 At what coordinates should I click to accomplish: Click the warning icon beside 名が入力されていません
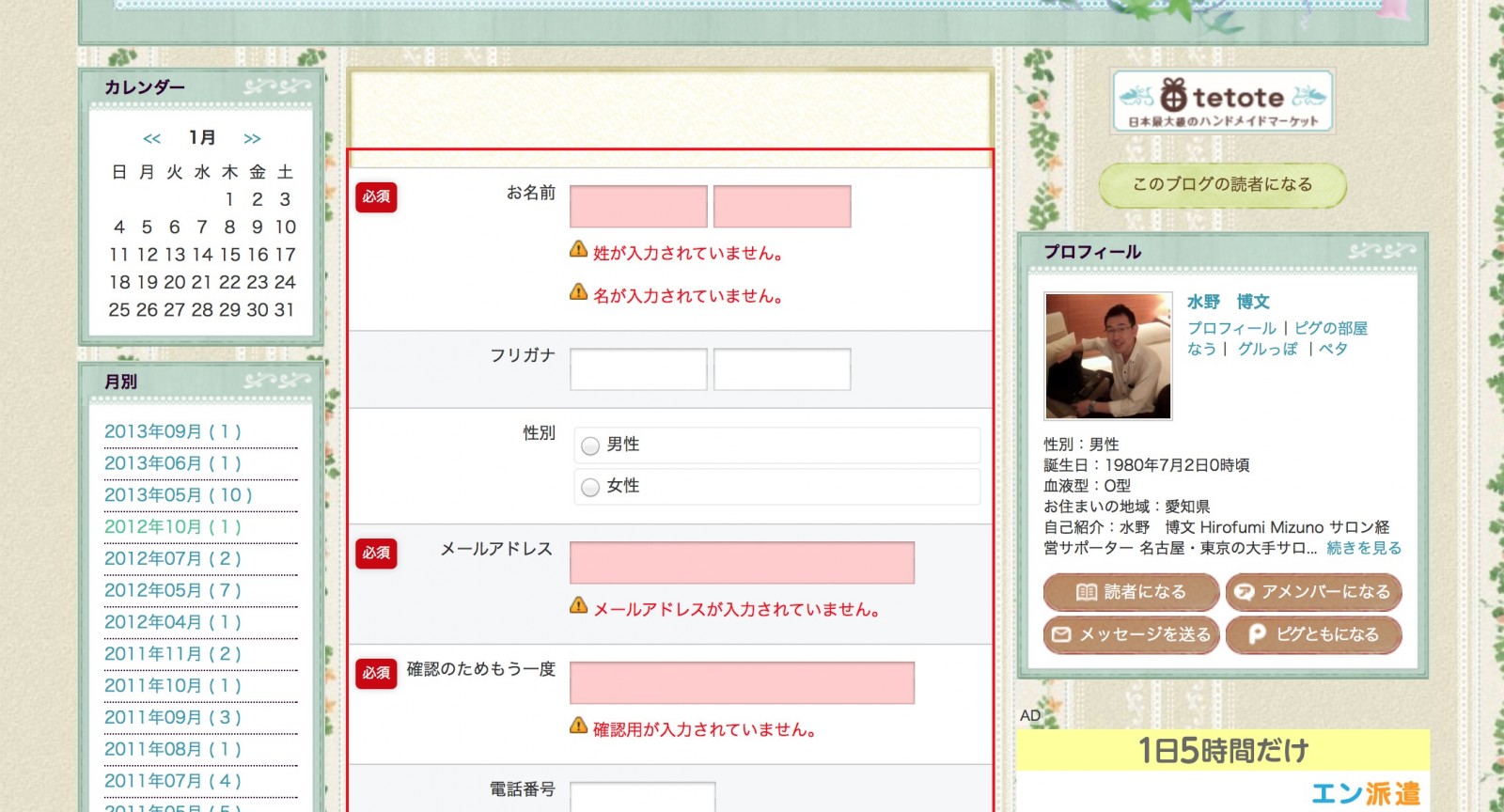pyautogui.click(x=579, y=292)
